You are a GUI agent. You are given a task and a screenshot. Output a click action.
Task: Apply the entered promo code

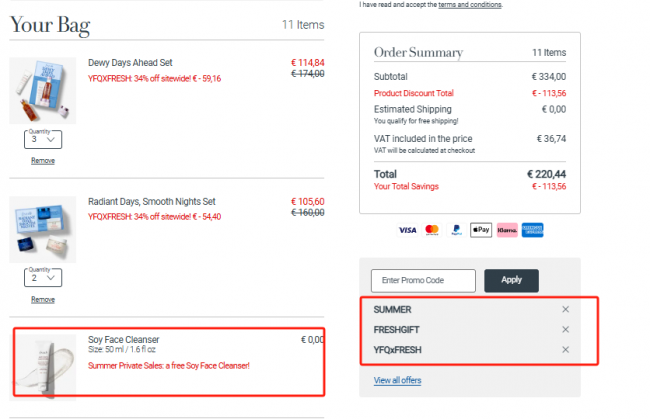pyautogui.click(x=512, y=281)
